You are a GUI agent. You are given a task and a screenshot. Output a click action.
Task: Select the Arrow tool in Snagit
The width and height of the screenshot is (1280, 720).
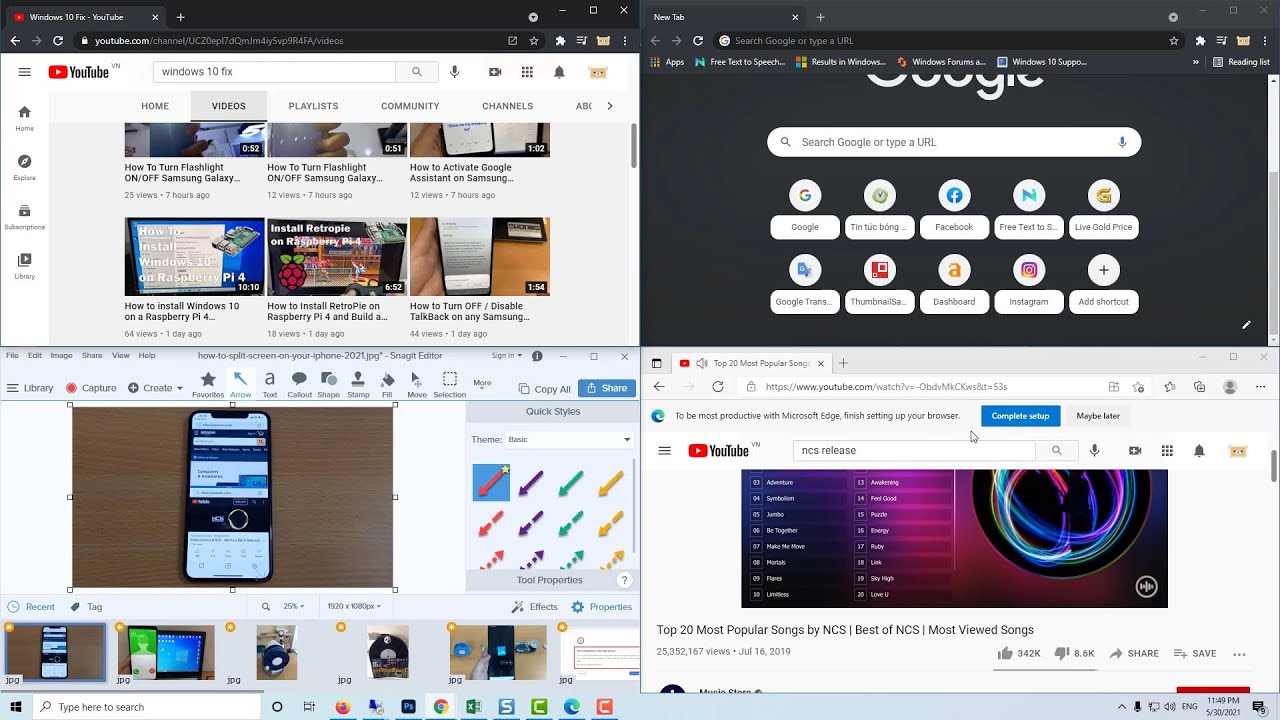[240, 384]
